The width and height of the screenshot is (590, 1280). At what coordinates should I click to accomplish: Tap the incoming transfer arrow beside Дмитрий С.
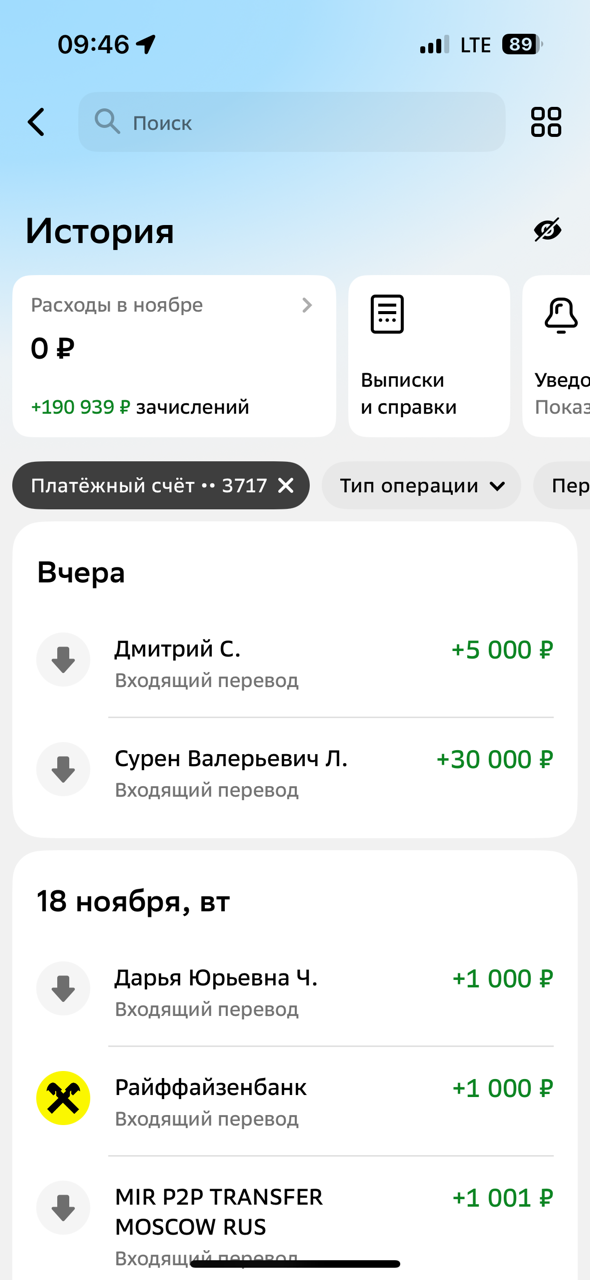click(62, 660)
